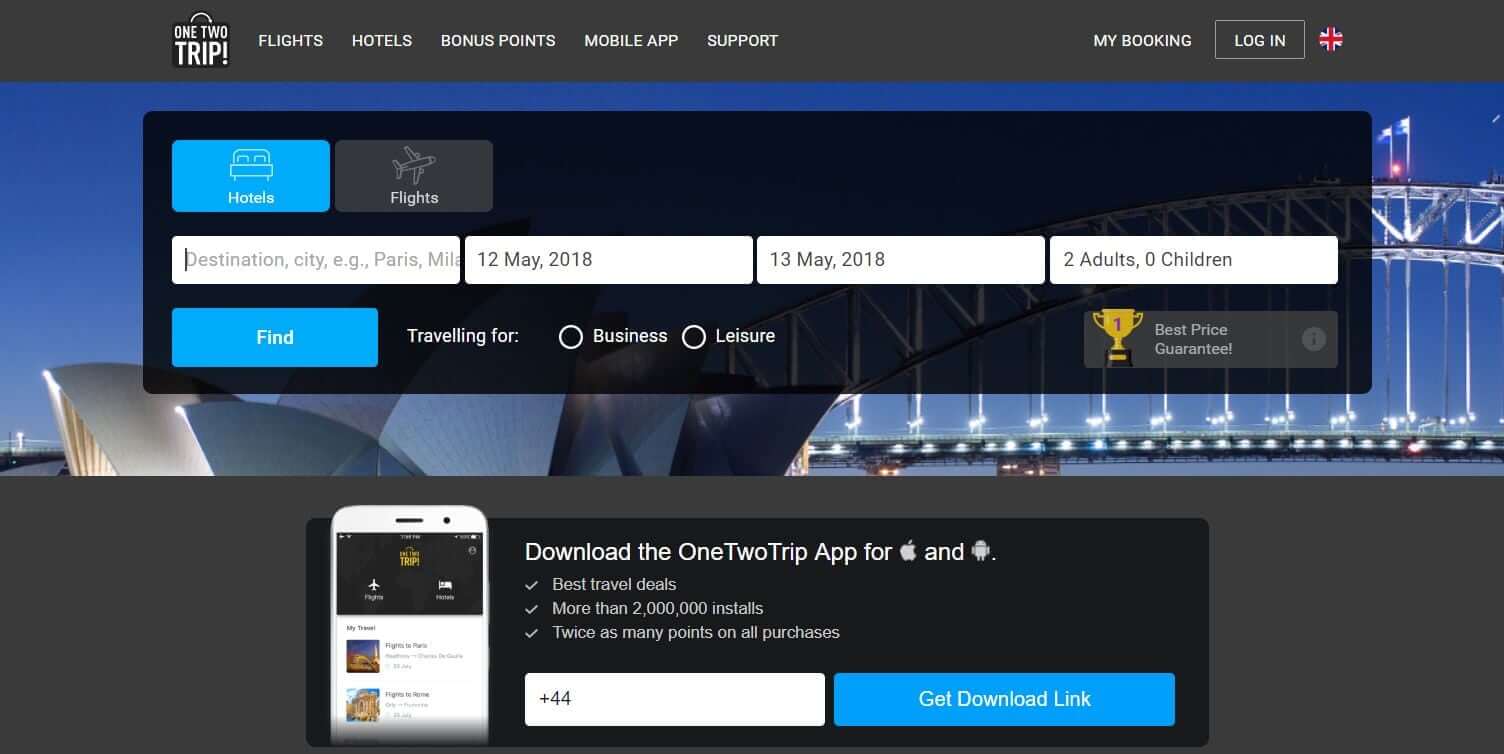Click the gold trophy icon
Image resolution: width=1504 pixels, height=754 pixels.
point(1118,336)
